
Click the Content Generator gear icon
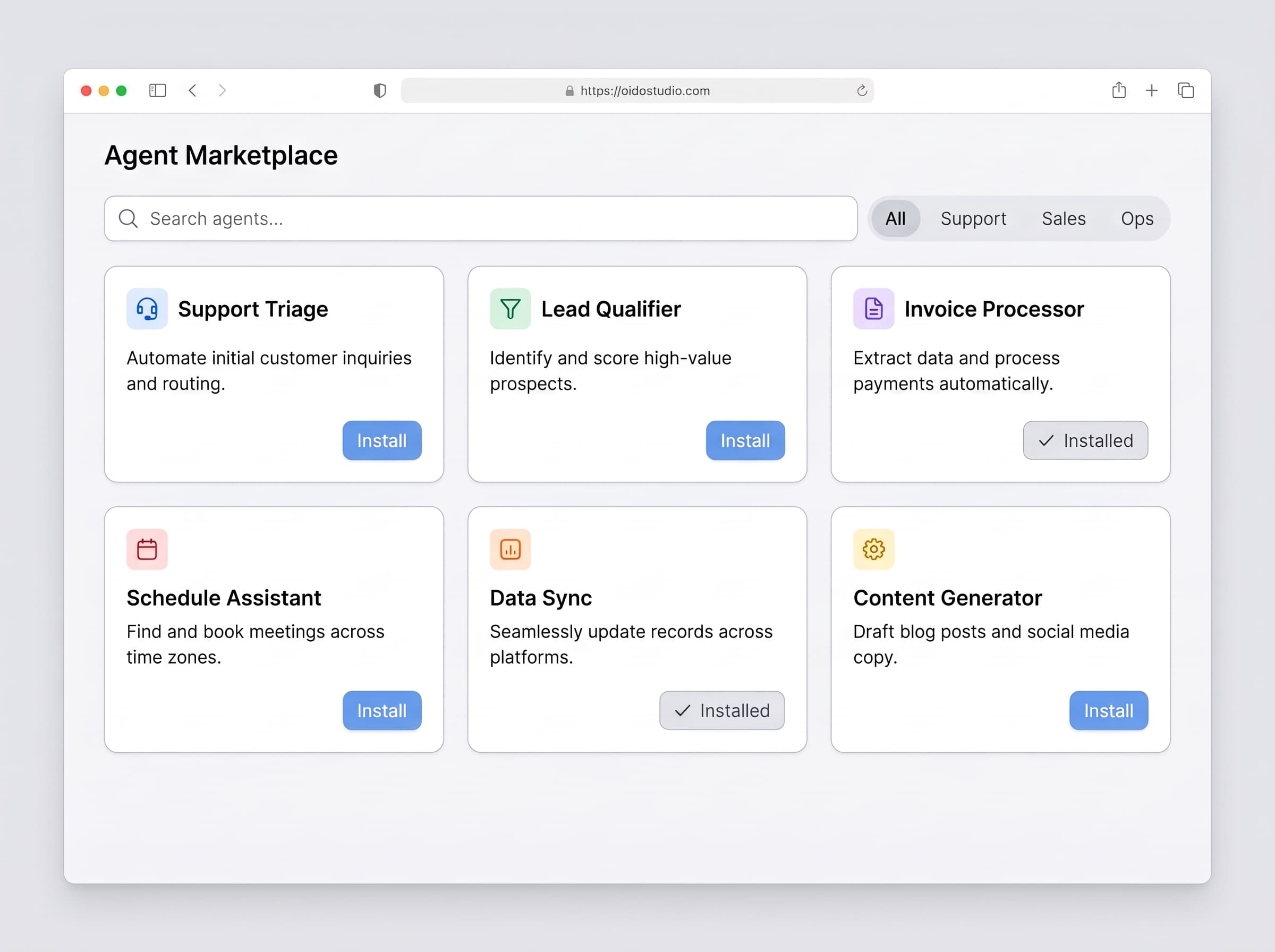(x=873, y=549)
